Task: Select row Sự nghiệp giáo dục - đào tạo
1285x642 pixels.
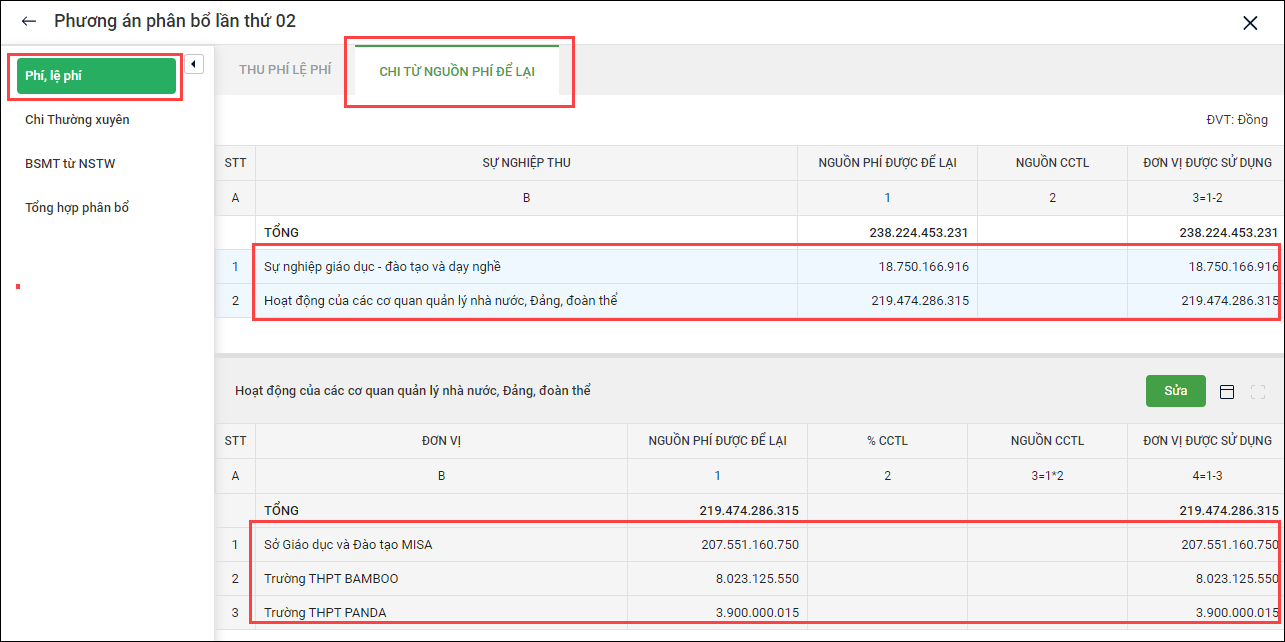Action: (382, 267)
